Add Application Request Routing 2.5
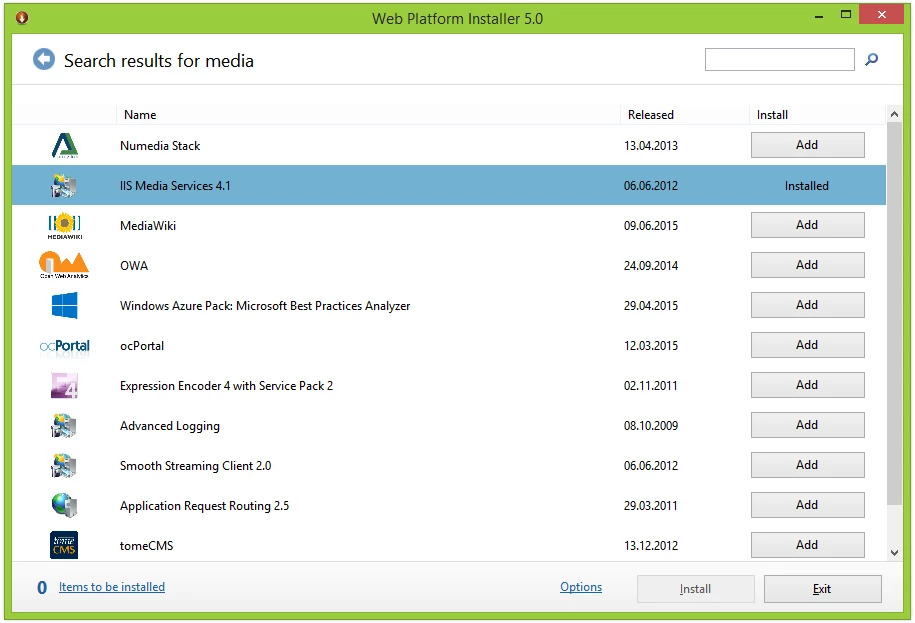This screenshot has width=915, height=623. click(x=807, y=505)
